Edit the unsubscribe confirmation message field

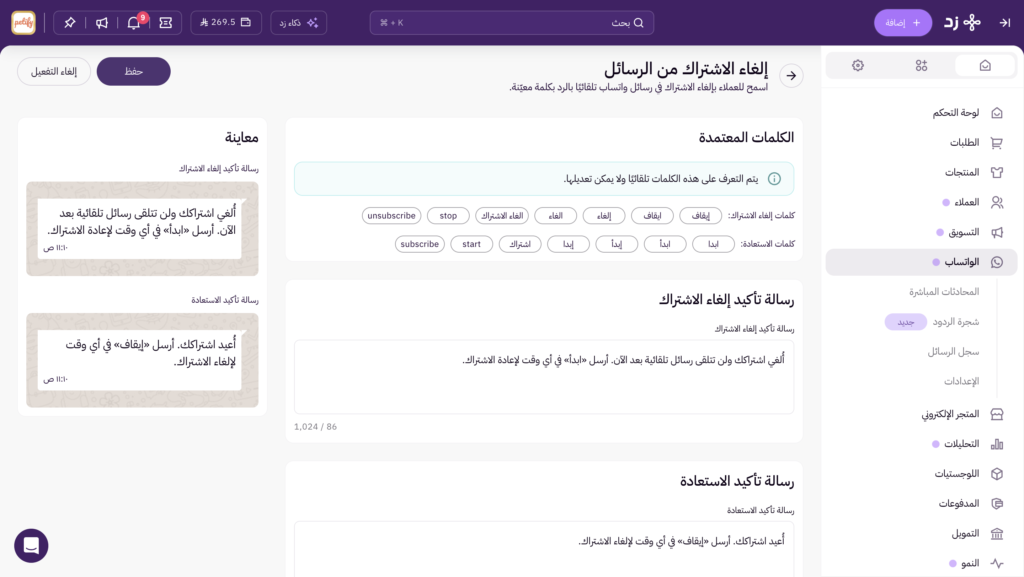(544, 377)
